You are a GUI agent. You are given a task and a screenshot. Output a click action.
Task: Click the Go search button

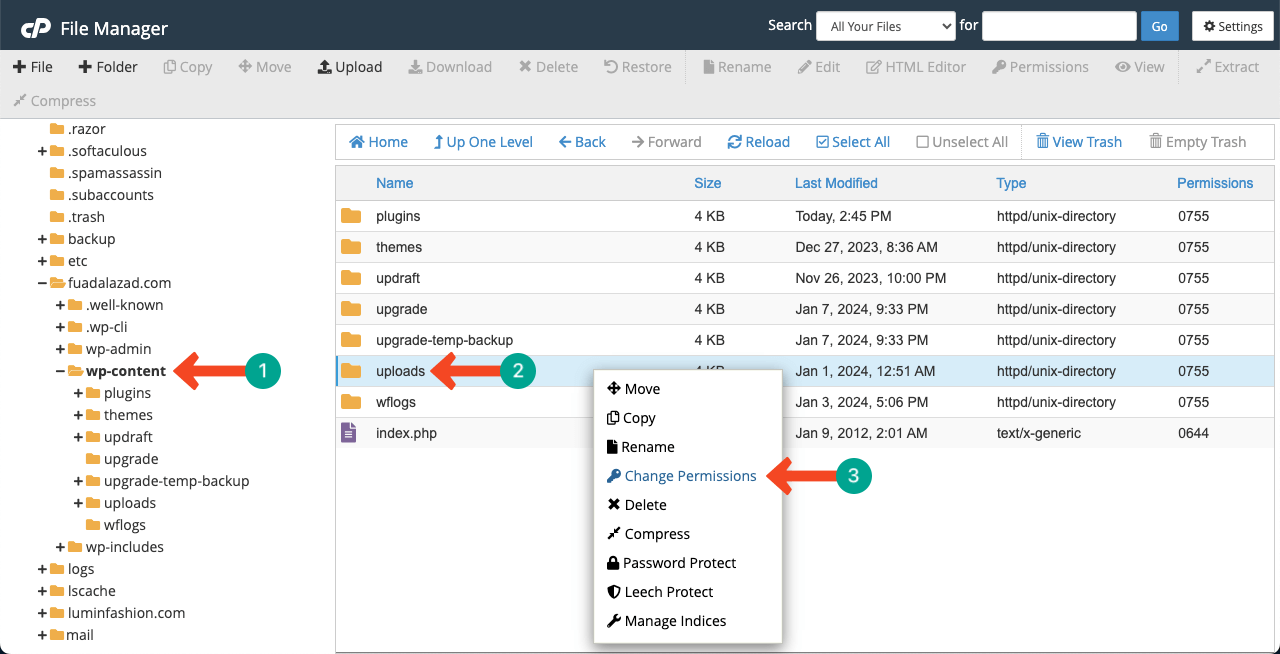[1159, 26]
